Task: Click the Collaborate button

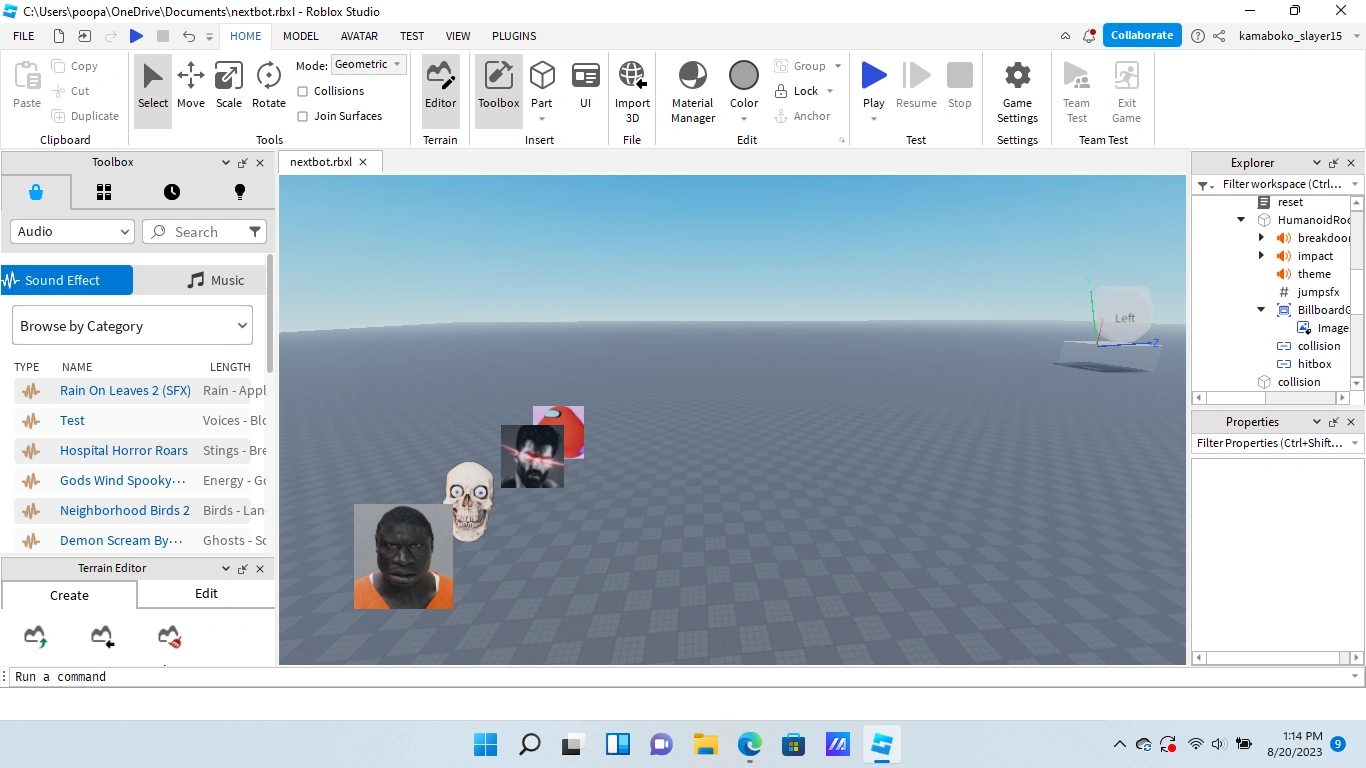Action: 1141,34
